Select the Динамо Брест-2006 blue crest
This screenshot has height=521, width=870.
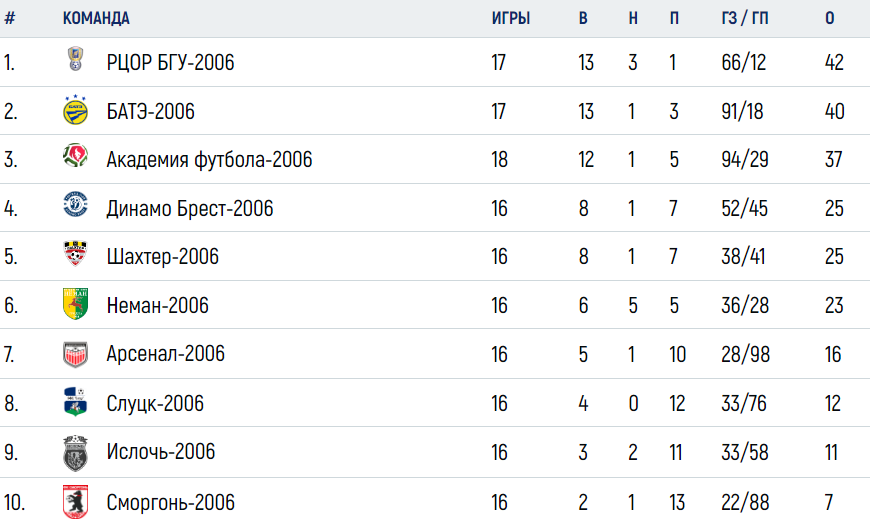[75, 204]
